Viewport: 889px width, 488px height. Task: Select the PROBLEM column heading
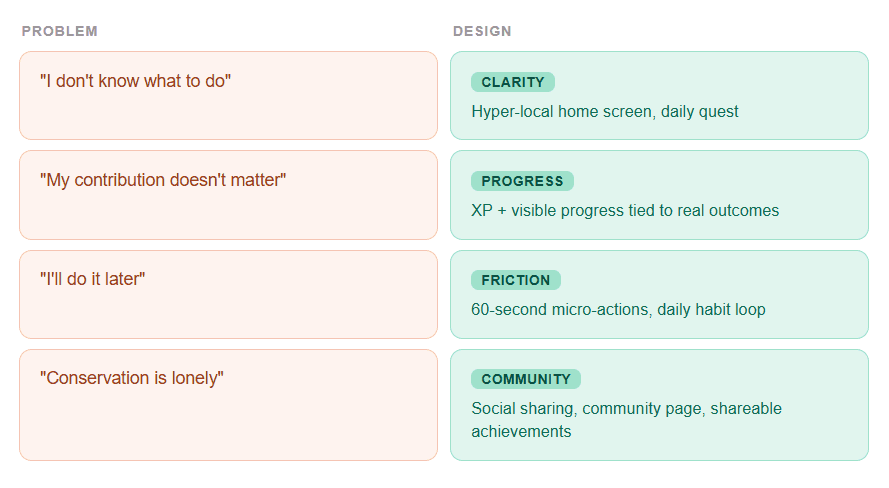point(60,31)
